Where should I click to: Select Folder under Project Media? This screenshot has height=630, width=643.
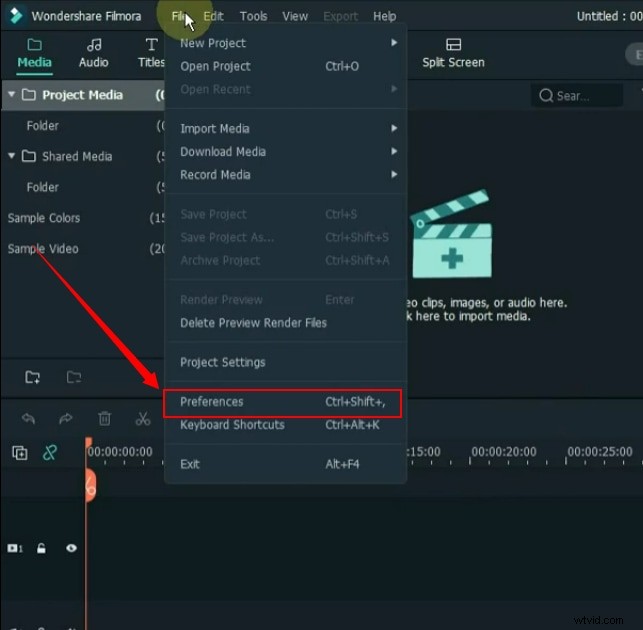pos(43,126)
